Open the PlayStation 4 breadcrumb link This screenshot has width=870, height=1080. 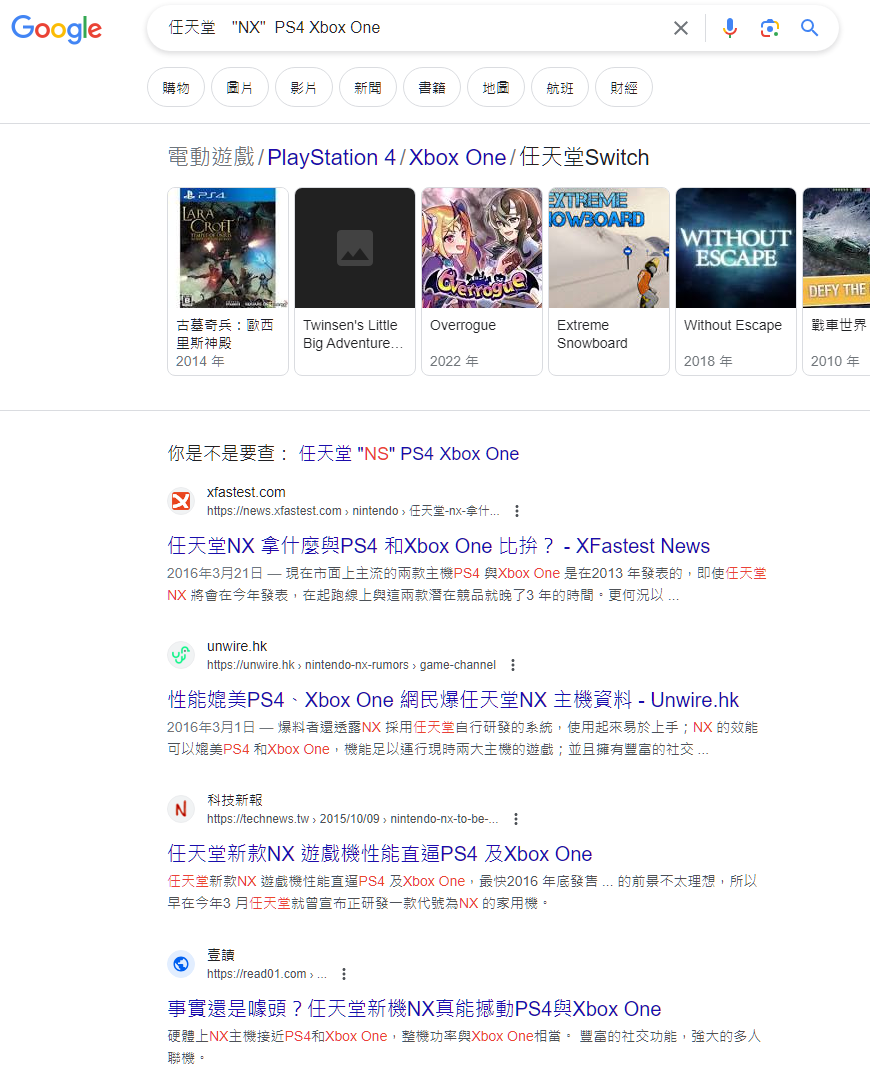pyautogui.click(x=331, y=157)
